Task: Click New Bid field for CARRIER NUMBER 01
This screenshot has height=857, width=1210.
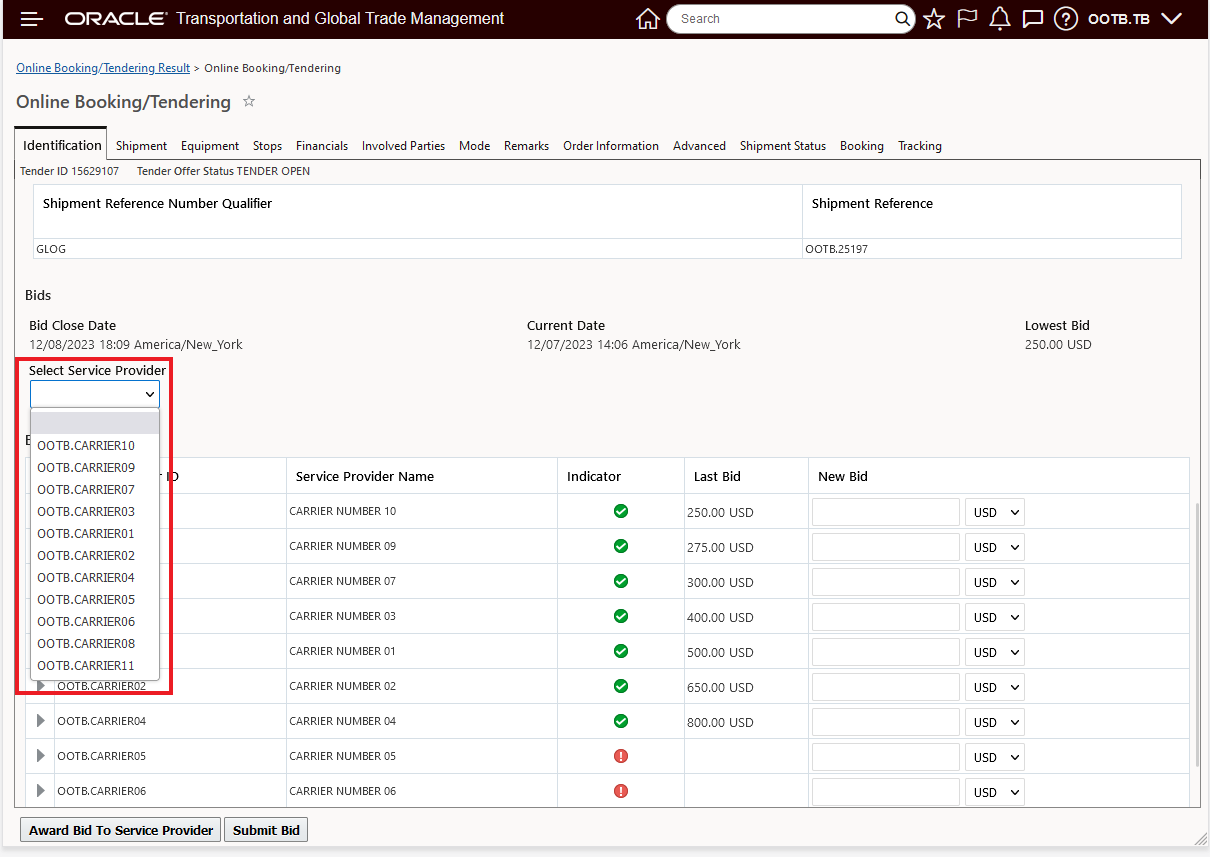Action: (886, 652)
